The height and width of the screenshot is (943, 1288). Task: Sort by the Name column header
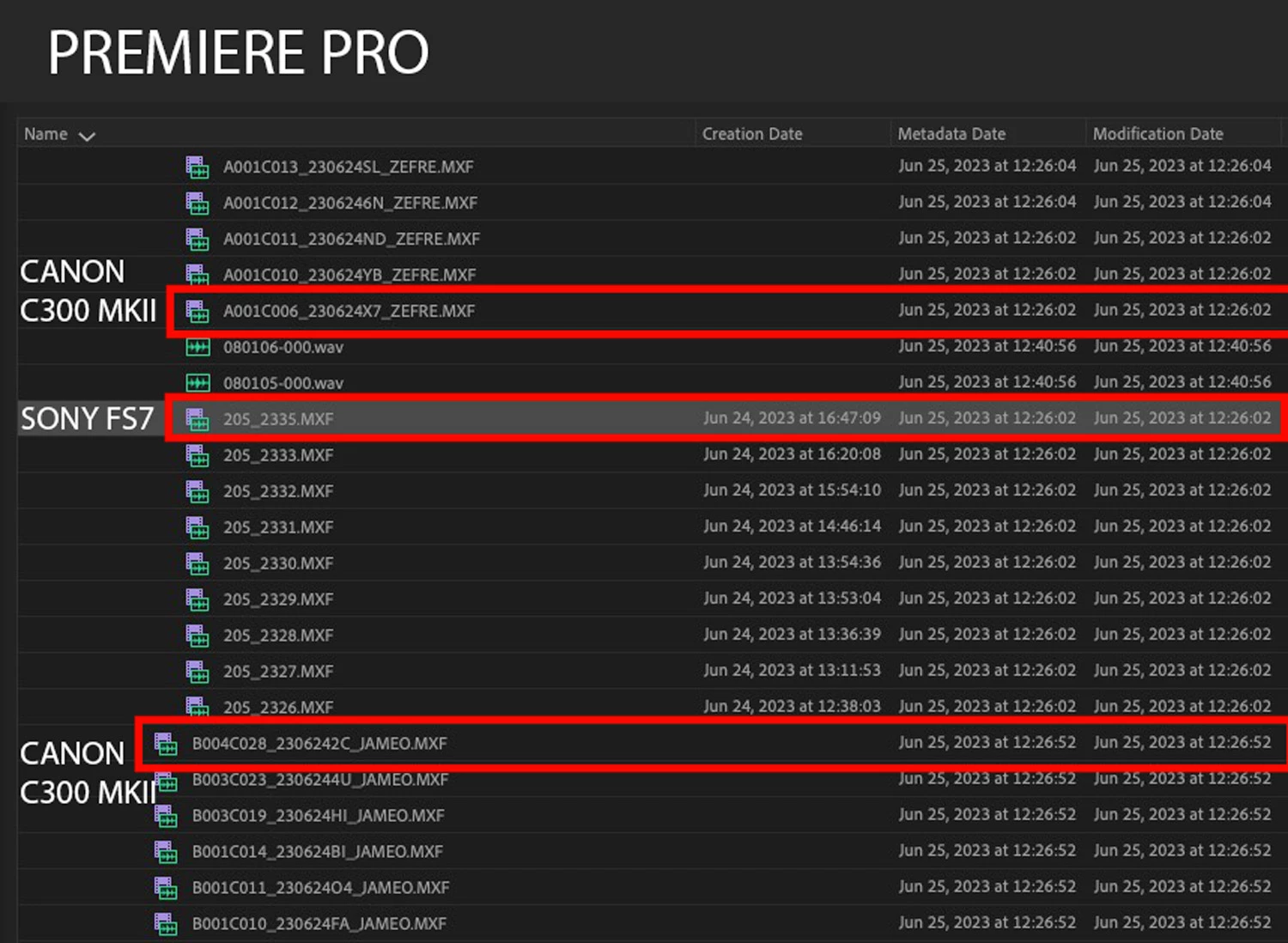[x=46, y=134]
